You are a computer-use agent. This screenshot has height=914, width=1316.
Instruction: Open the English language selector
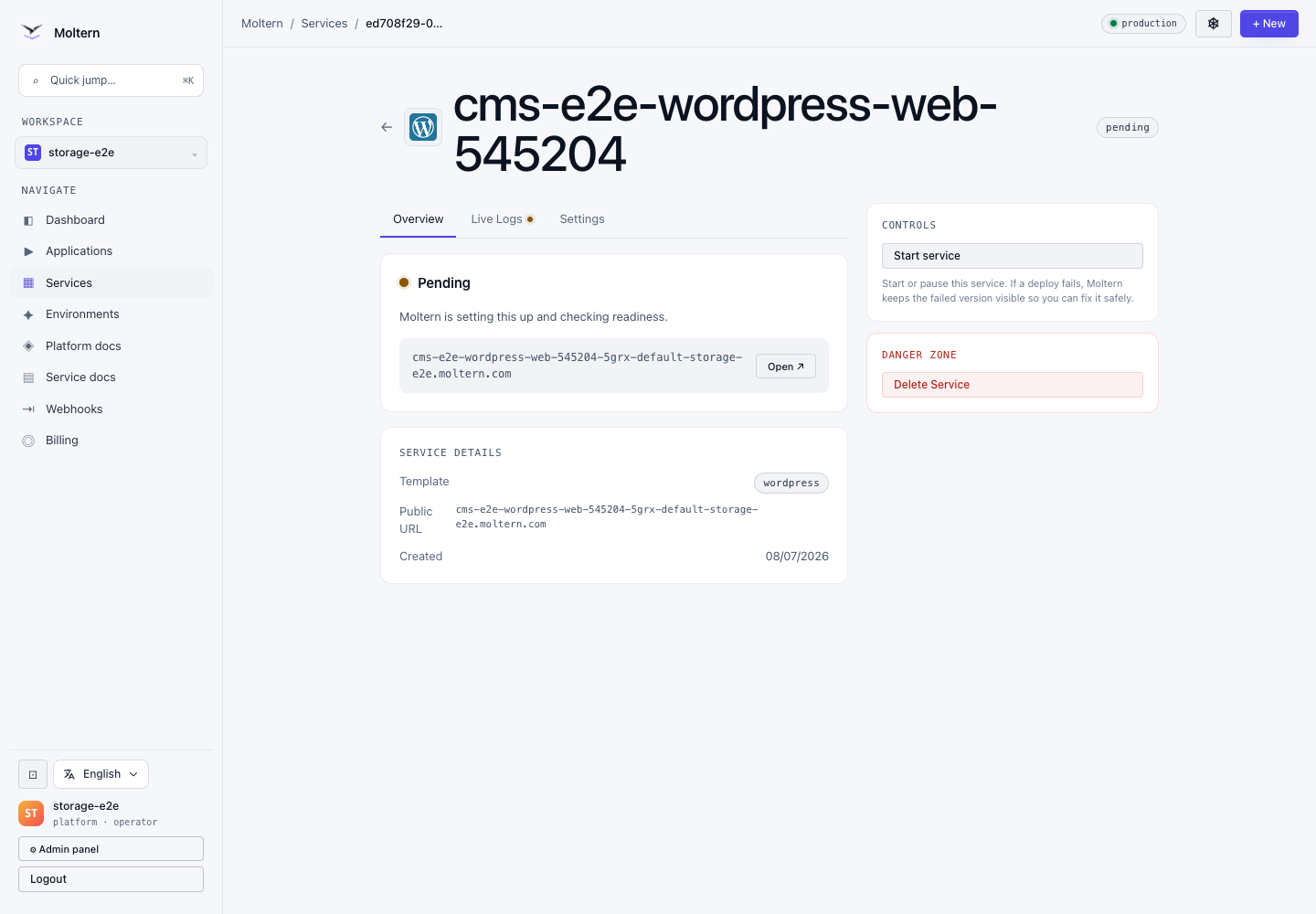tap(101, 774)
